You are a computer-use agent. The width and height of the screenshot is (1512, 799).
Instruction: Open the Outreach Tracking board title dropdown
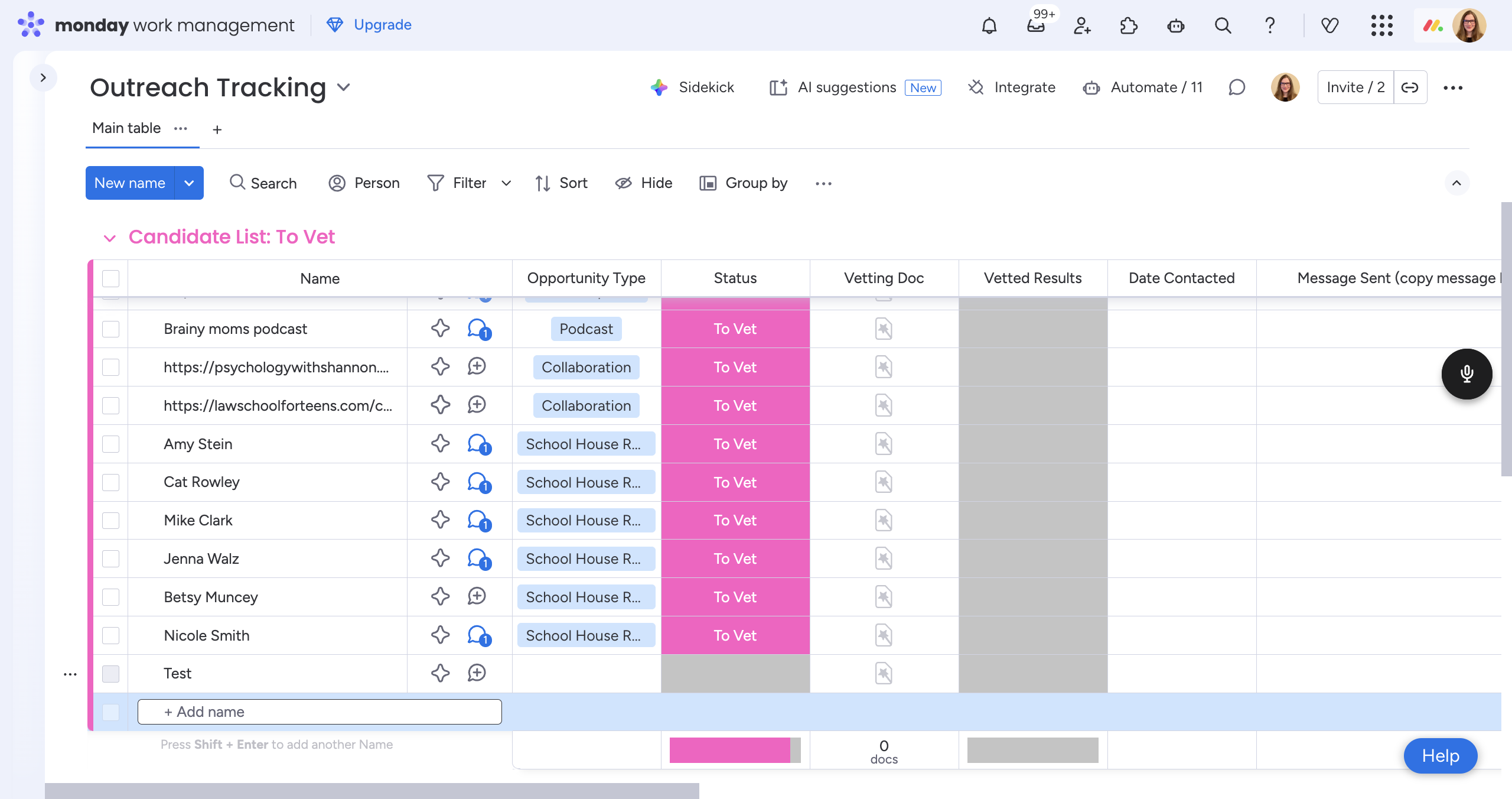[344, 87]
